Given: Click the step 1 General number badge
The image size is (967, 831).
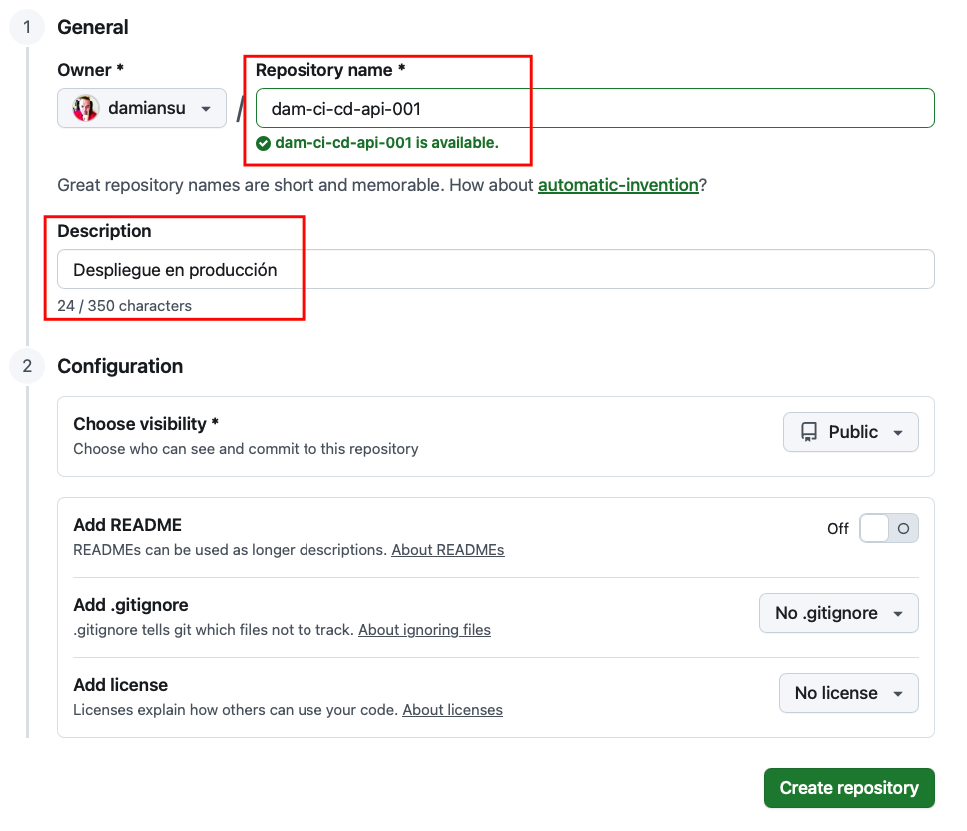Looking at the screenshot, I should tap(27, 28).
